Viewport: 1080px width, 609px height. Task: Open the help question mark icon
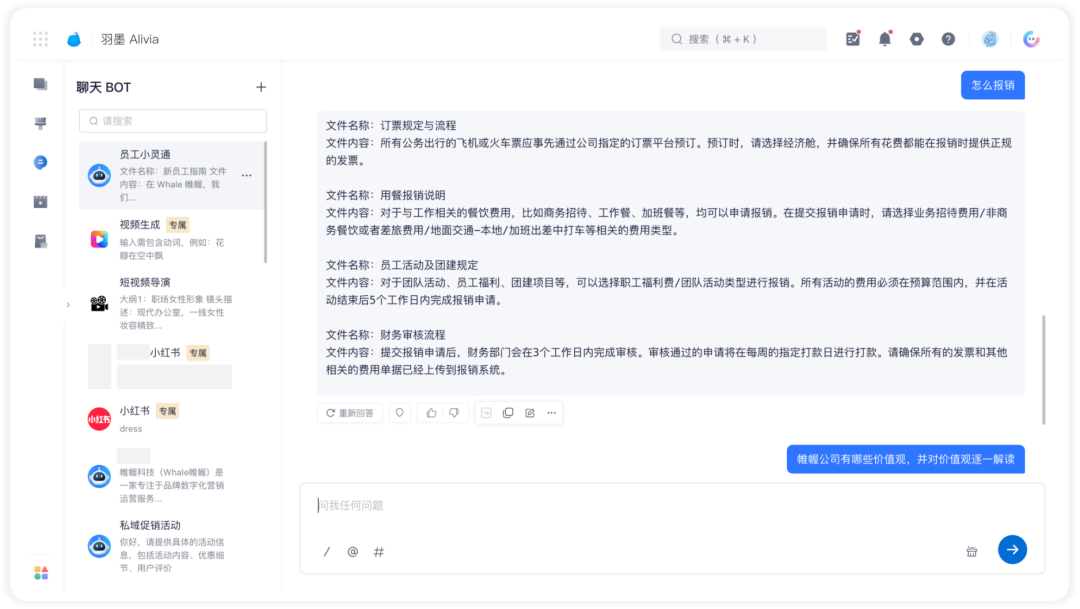click(x=948, y=39)
